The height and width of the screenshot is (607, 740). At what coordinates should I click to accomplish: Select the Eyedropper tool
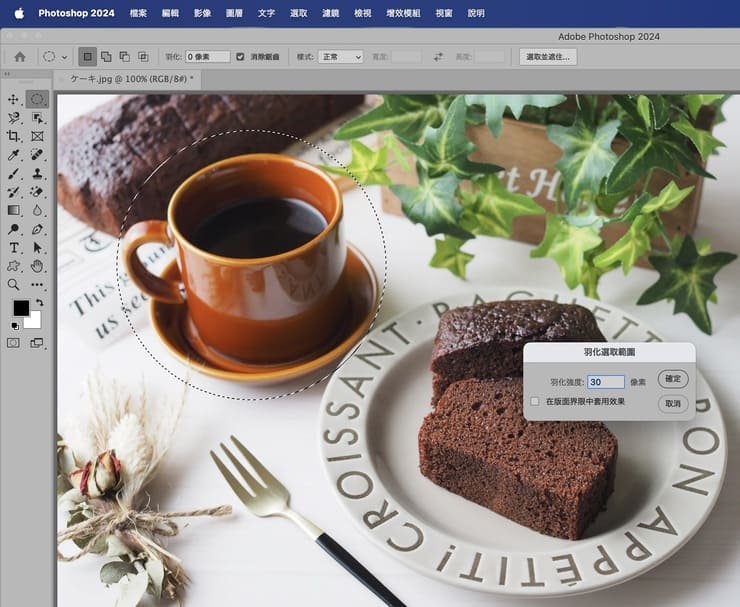click(x=13, y=155)
